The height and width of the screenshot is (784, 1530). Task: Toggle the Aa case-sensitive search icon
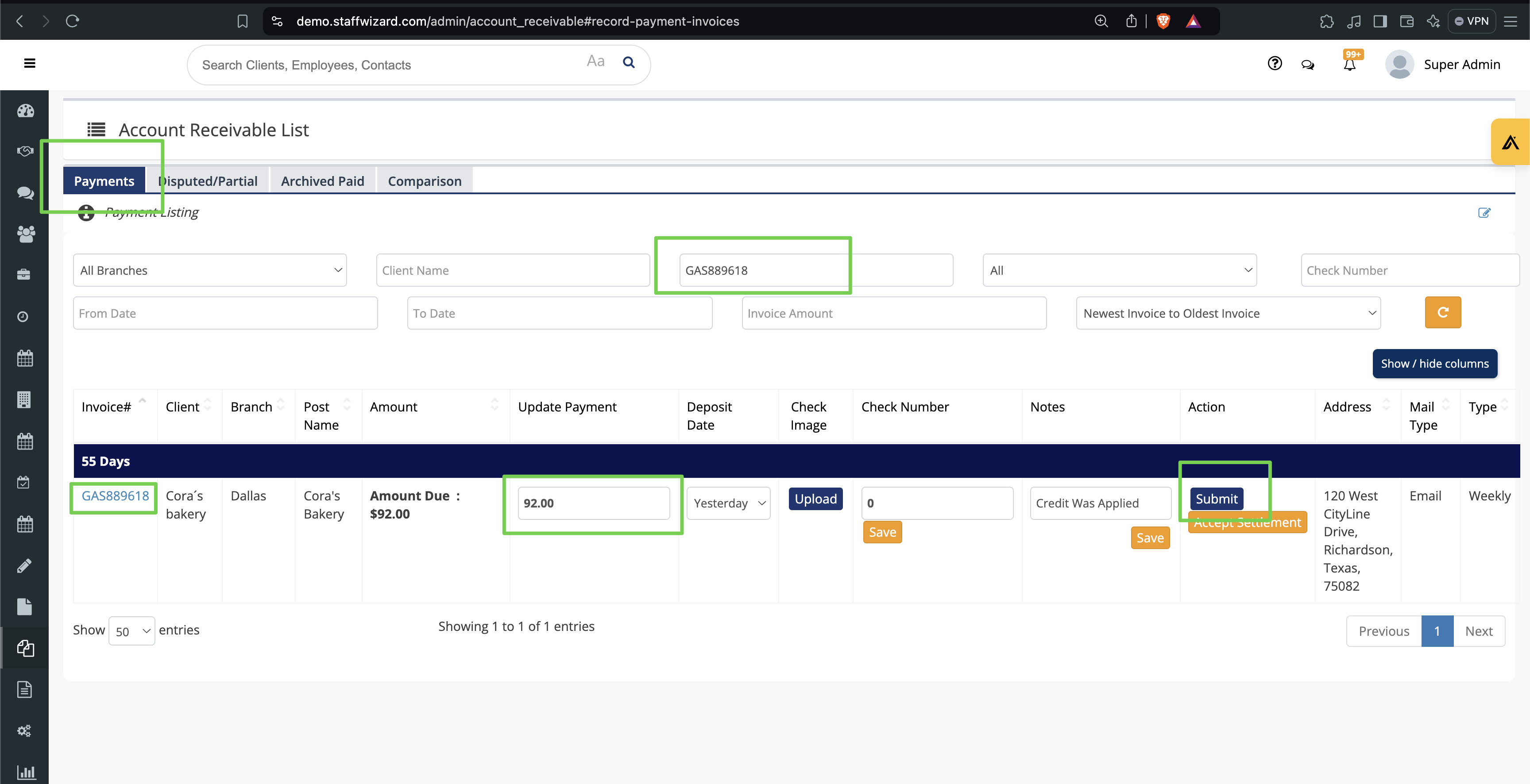click(595, 61)
